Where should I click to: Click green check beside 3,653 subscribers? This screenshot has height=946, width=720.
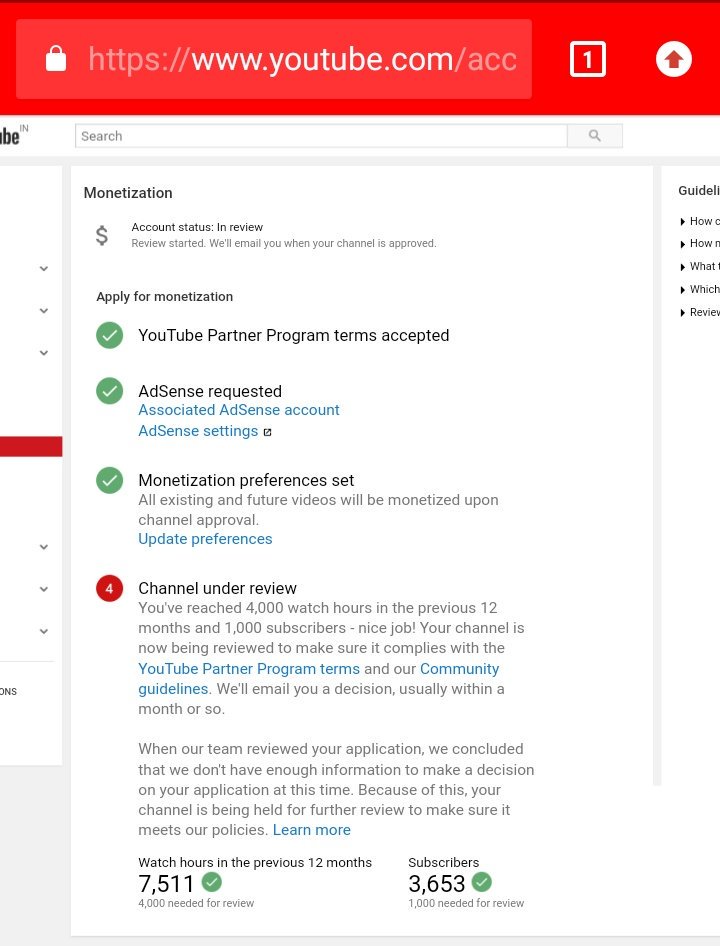481,882
